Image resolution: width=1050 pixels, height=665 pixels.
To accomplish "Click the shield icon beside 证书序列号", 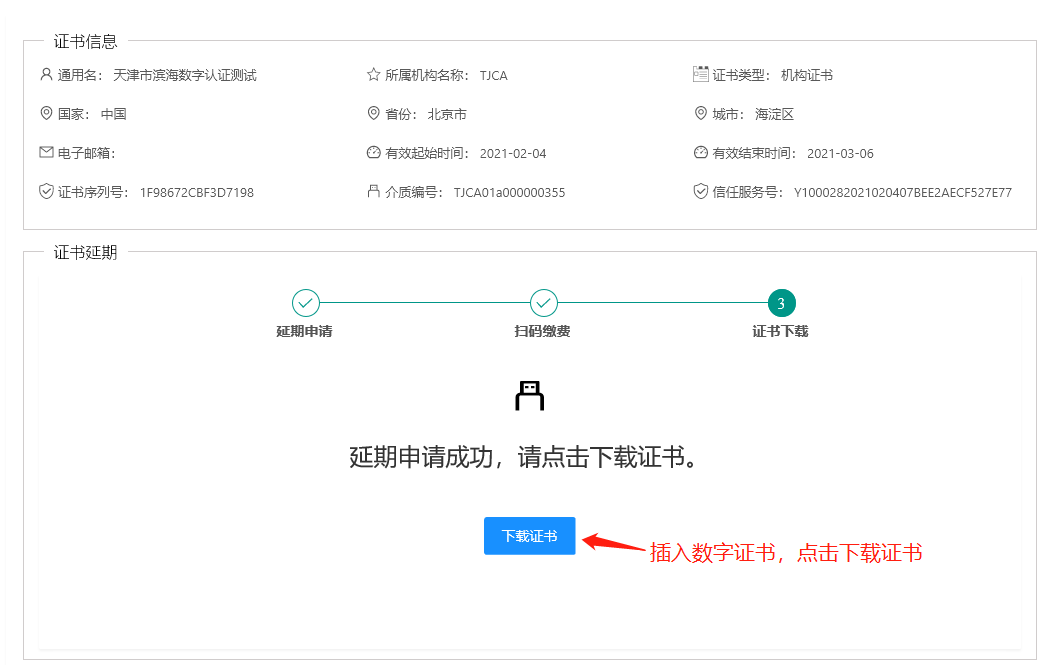I will tap(46, 191).
